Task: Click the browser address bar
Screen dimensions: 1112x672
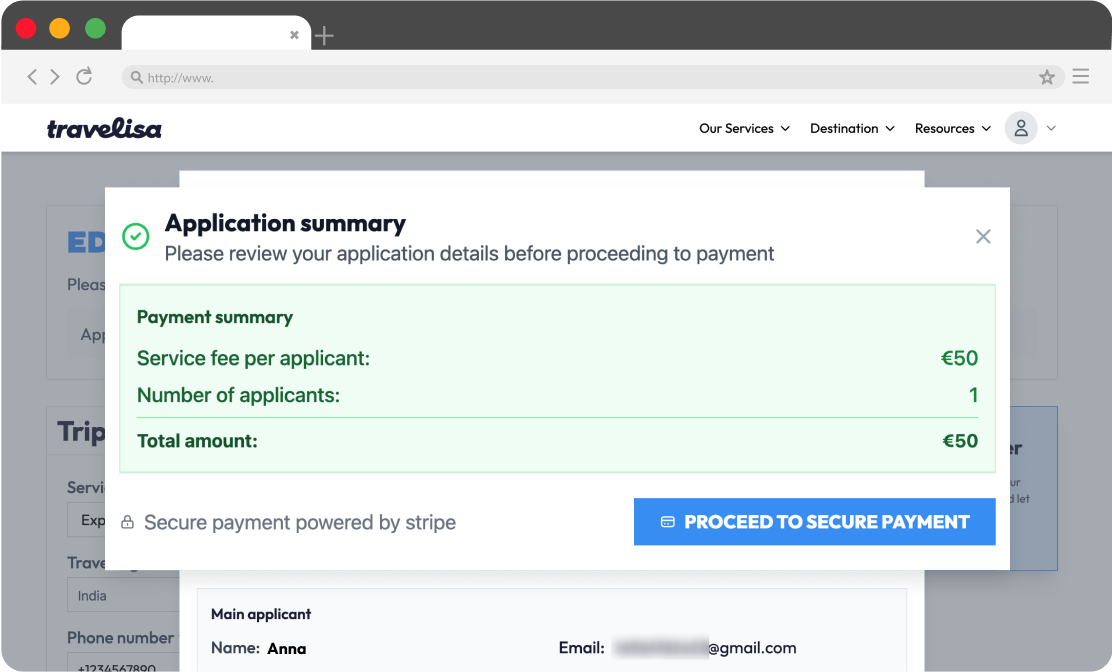Action: click(580, 77)
